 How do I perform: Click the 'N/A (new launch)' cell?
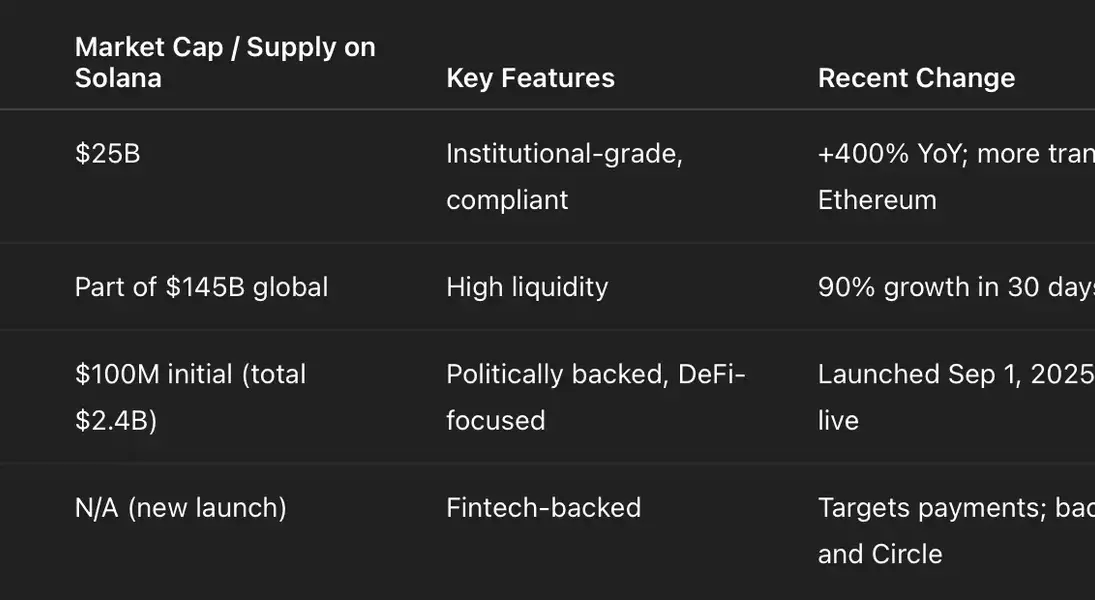pos(180,508)
